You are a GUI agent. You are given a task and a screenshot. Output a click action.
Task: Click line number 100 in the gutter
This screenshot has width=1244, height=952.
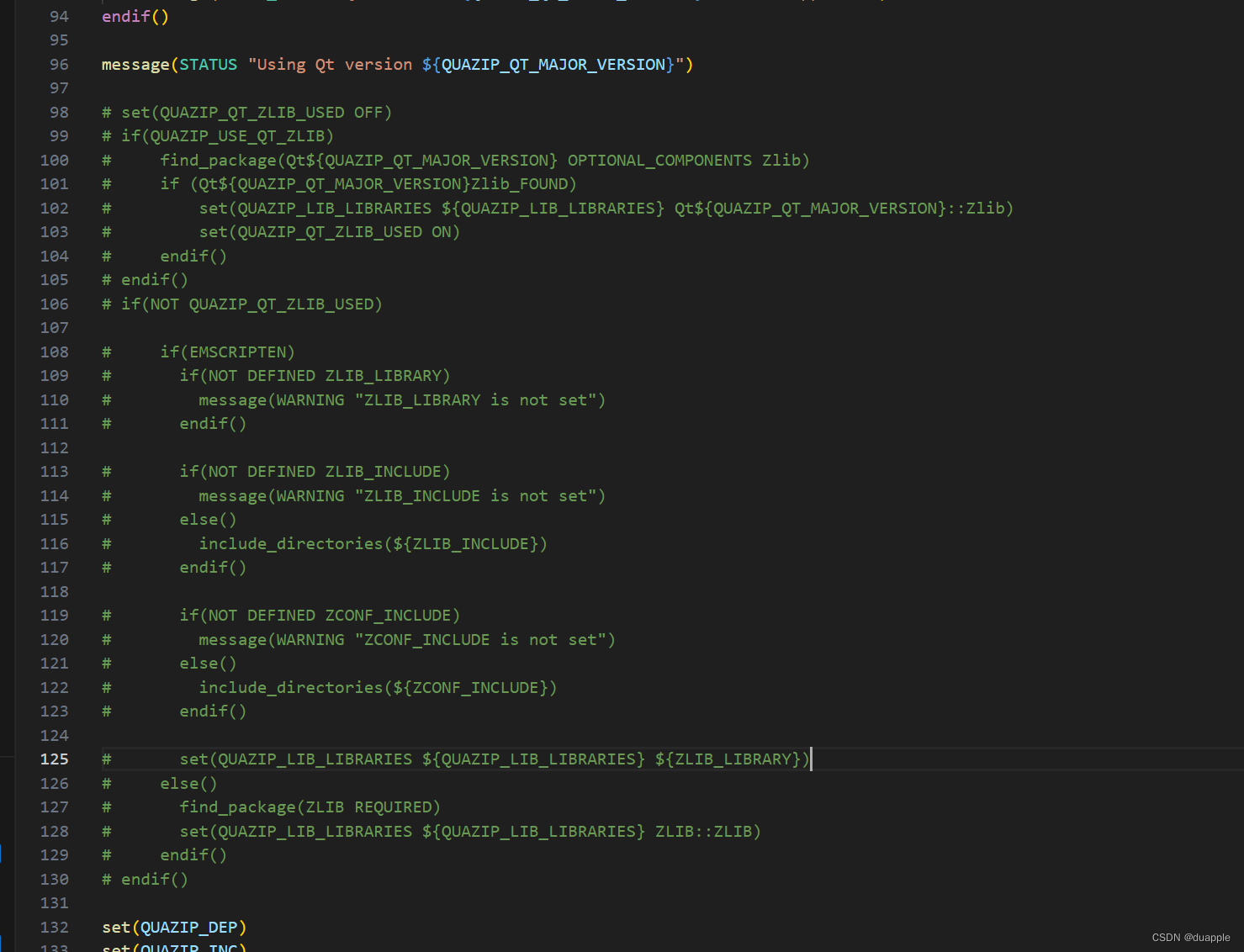(55, 161)
